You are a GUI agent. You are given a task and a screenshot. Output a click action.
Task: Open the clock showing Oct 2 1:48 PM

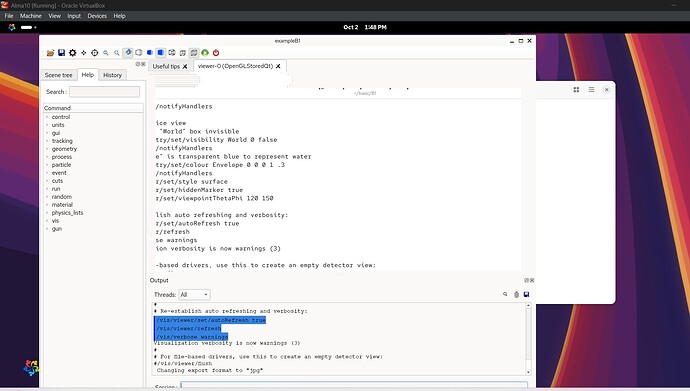tap(365, 27)
